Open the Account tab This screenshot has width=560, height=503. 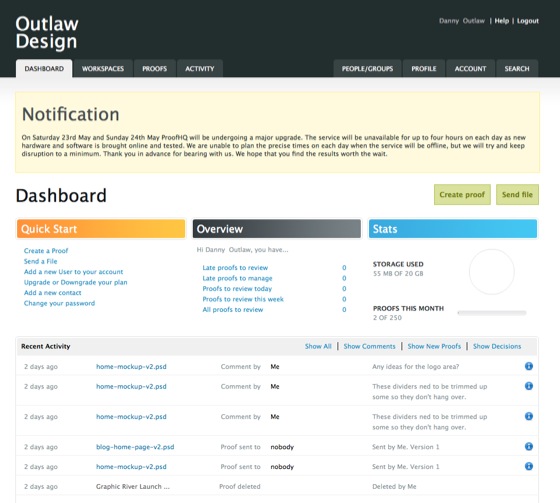470,69
